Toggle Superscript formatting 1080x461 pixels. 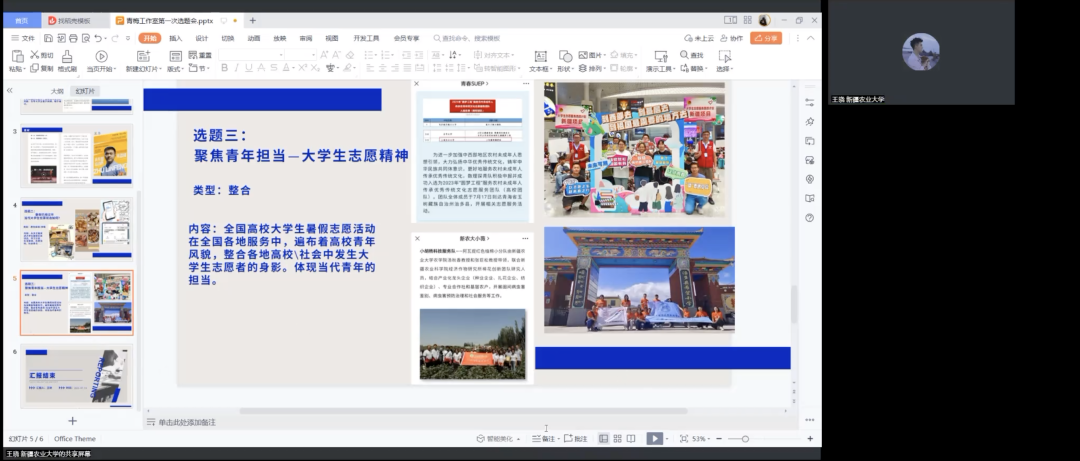point(302,68)
